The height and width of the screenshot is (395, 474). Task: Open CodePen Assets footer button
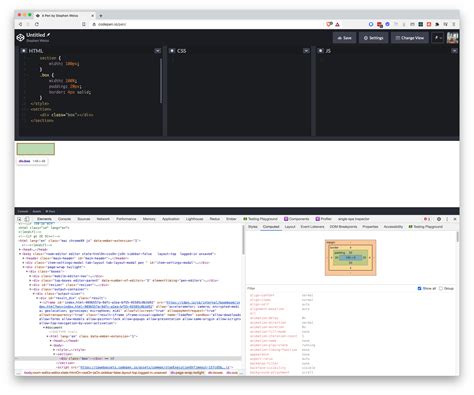tap(37, 211)
